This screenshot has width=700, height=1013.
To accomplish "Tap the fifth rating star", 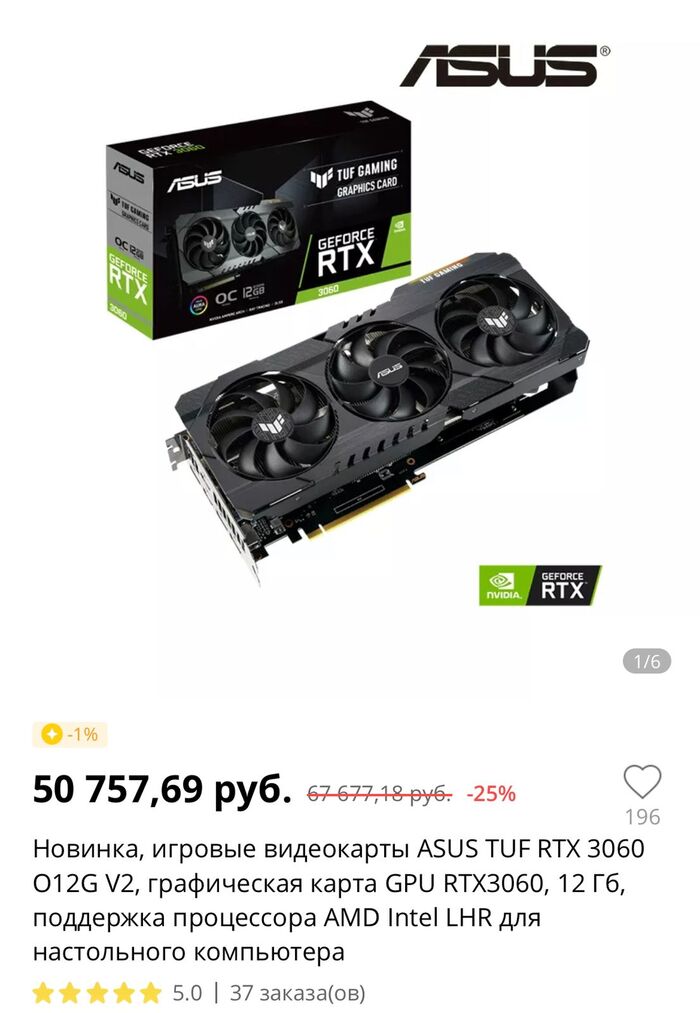I will [150, 993].
